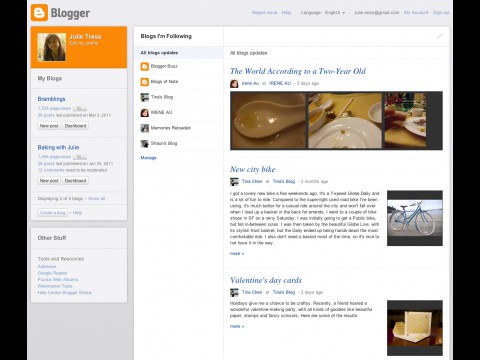
Task: Click Tina Chen avatar under Valentine's day cards
Action: 234,292
